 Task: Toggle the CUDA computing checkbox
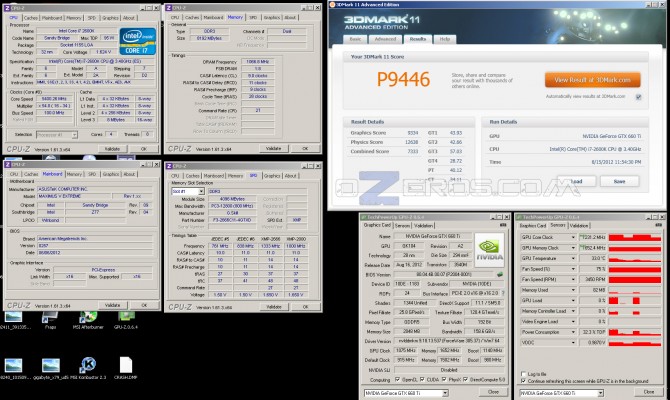[x=422, y=379]
